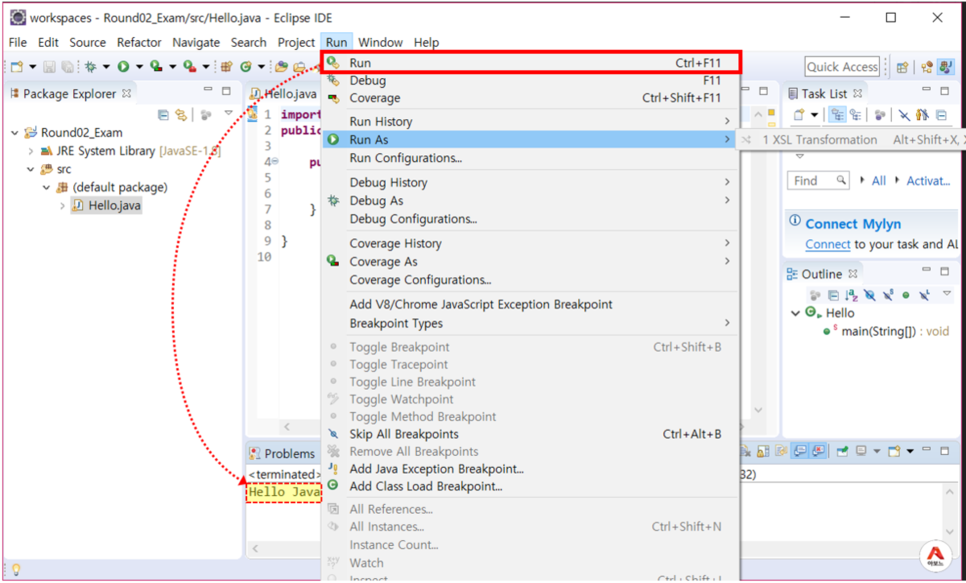Image resolution: width=966 pixels, height=583 pixels.
Task: Select Debug Configurations... menu entry
Action: click(x=530, y=219)
